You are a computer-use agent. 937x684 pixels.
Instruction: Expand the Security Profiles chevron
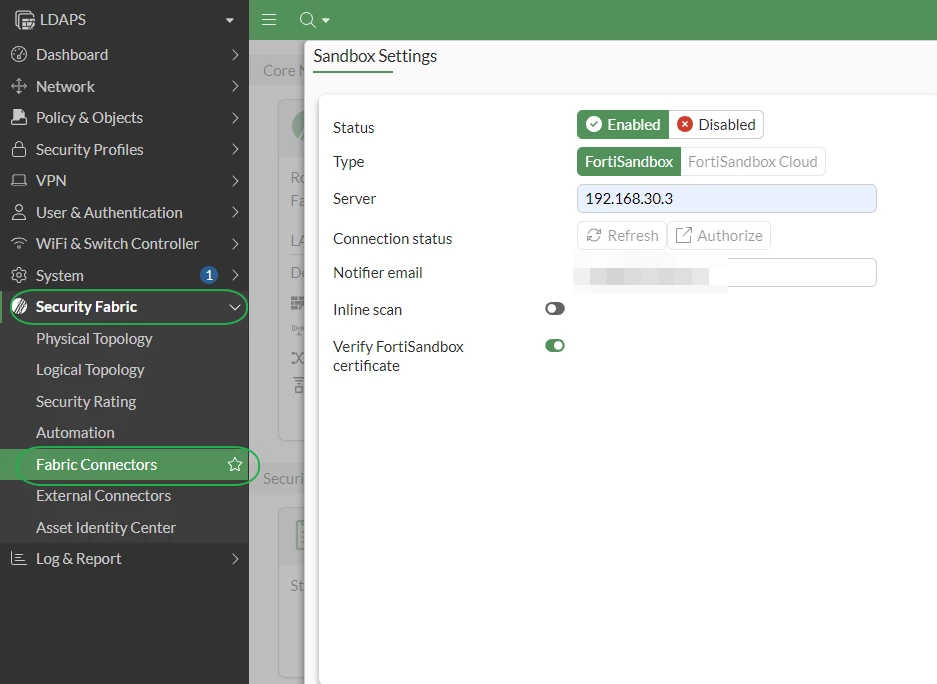coord(235,149)
